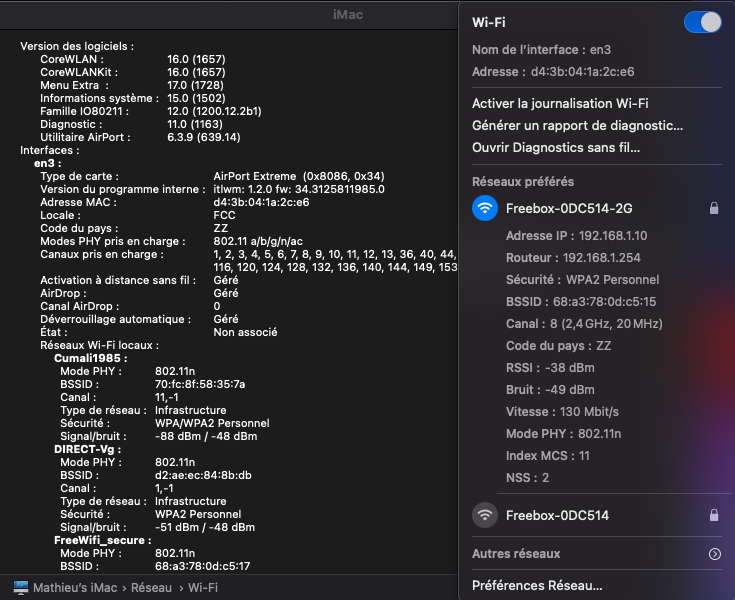This screenshot has width=735, height=600.
Task: Click the DIRECT-Vg BSSID d2:ae:ec:84:8b:db
Action: click(x=203, y=475)
